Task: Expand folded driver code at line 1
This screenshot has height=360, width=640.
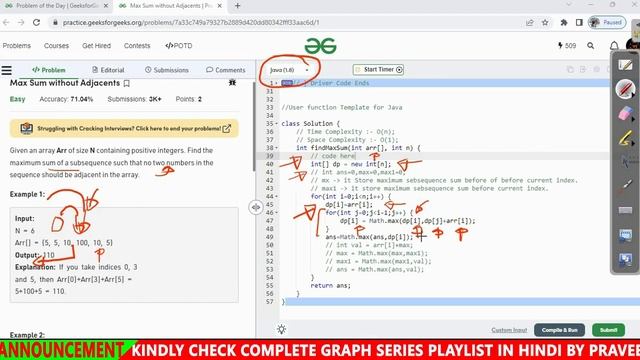Action: (276, 83)
